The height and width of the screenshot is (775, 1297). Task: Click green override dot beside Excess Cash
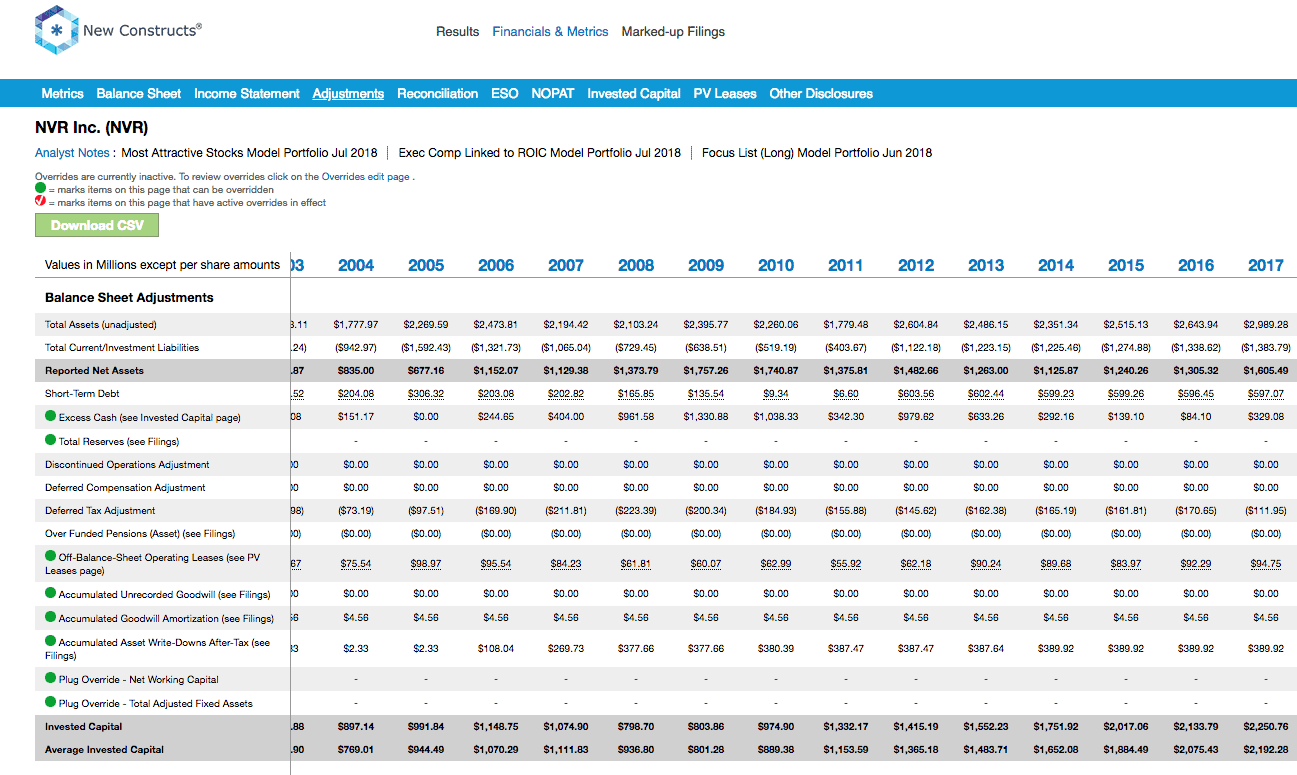click(x=51, y=417)
